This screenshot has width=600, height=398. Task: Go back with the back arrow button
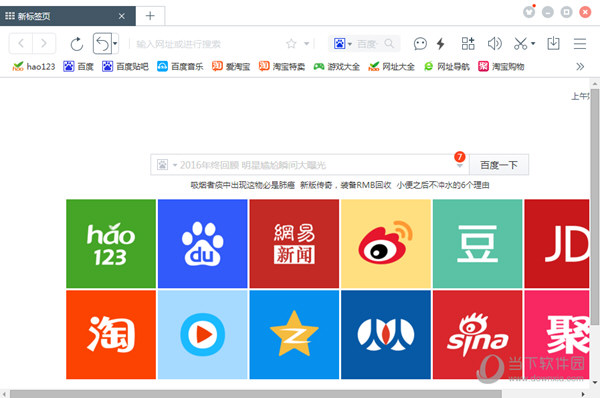pyautogui.click(x=21, y=43)
